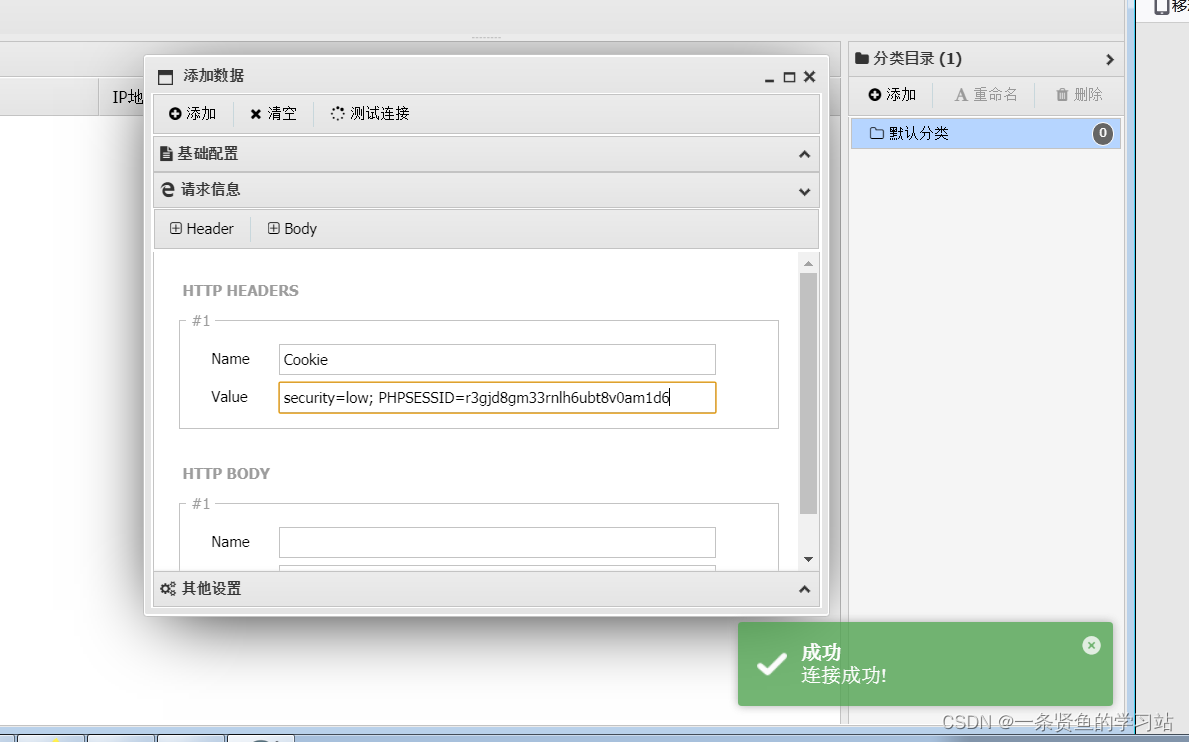Click the document icon beside 基础配置
The width and height of the screenshot is (1189, 742).
pyautogui.click(x=166, y=154)
